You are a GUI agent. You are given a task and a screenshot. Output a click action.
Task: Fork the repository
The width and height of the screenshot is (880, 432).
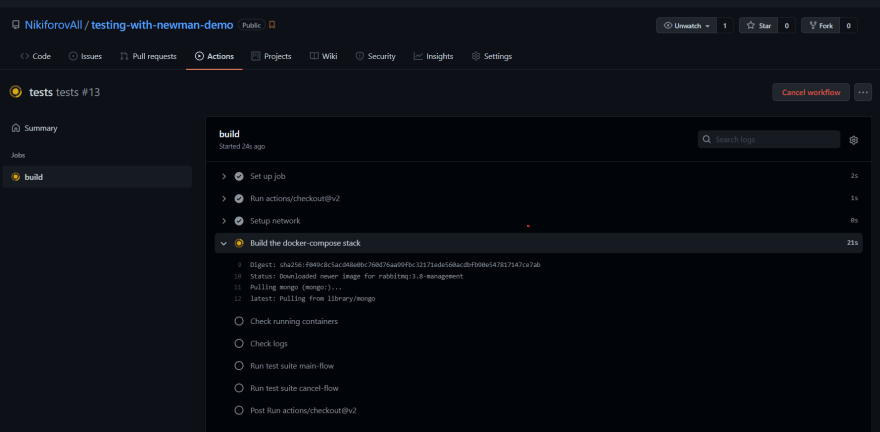821,26
